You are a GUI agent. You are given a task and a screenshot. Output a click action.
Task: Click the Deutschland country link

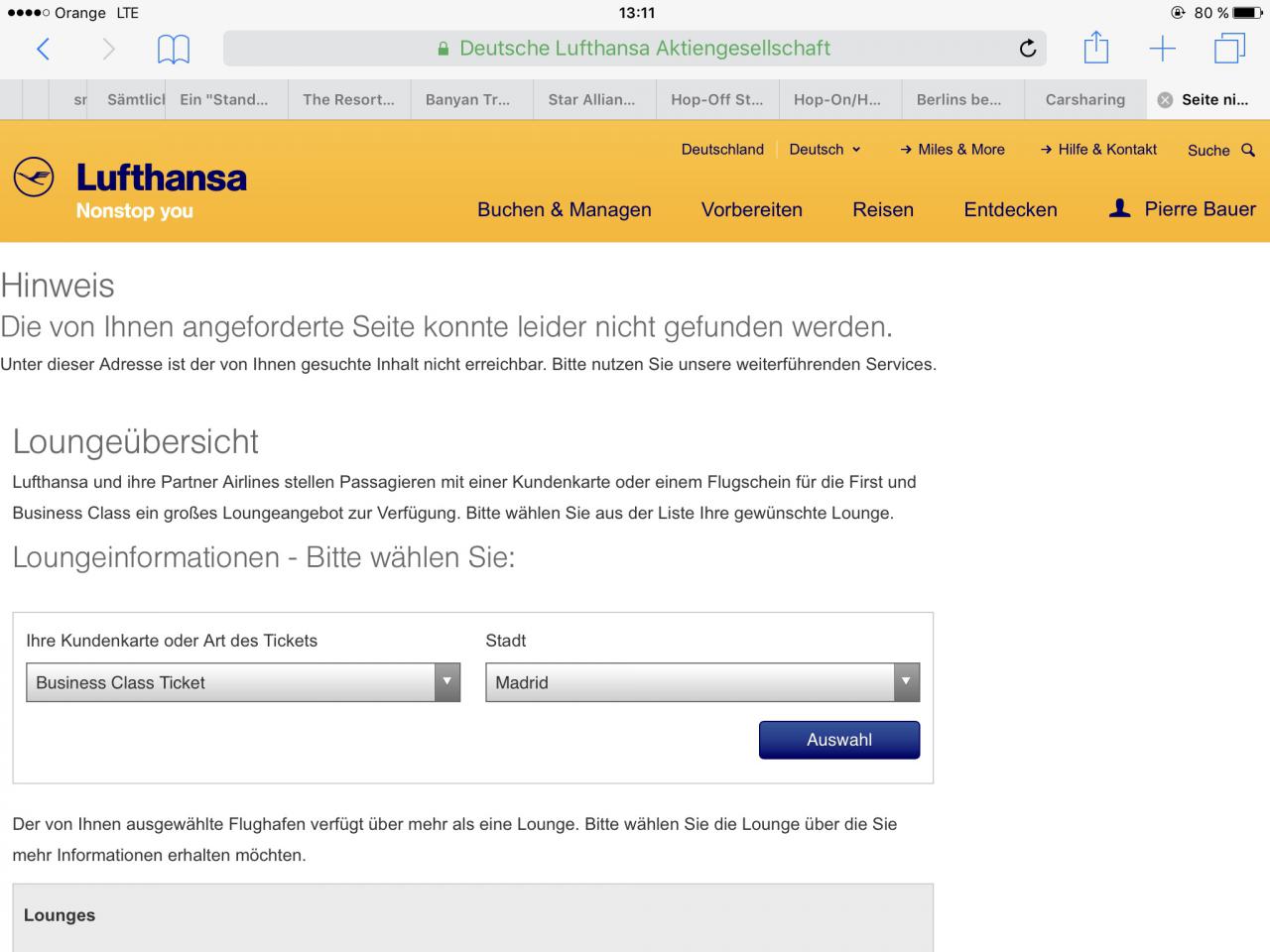(x=722, y=149)
